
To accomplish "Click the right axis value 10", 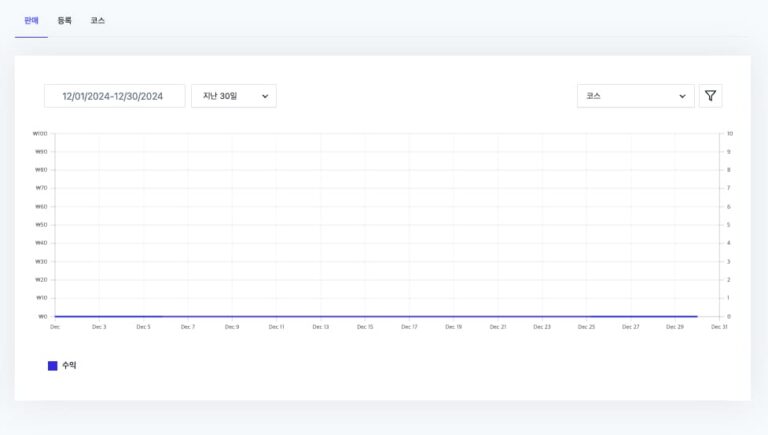I will pos(730,133).
